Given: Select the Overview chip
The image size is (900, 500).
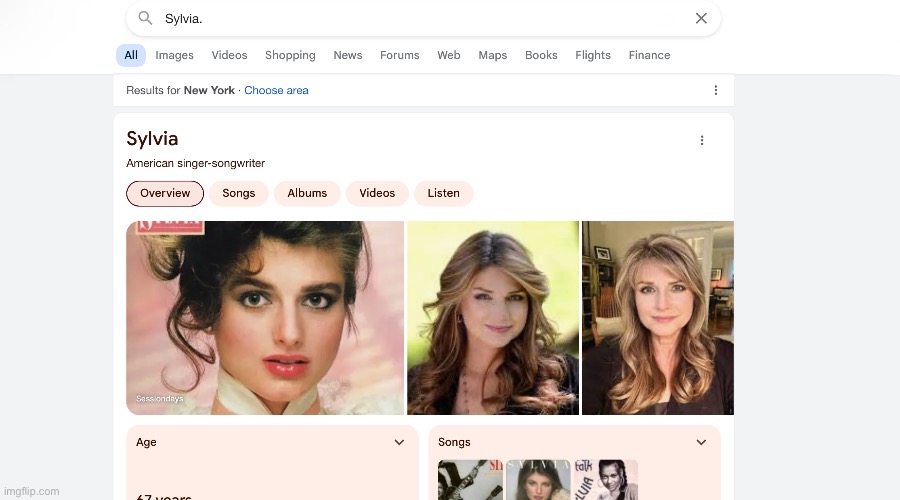Looking at the screenshot, I should [x=165, y=193].
